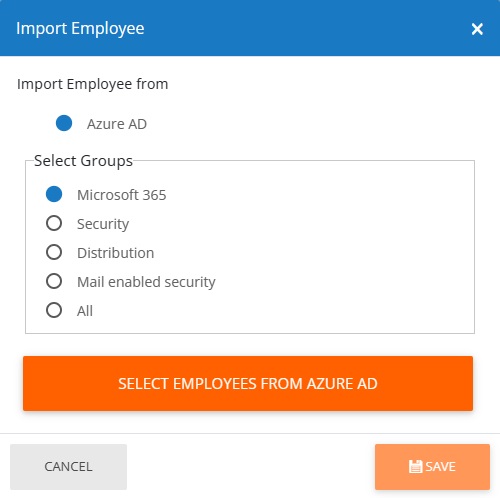Viewport: 500px width, 498px height.
Task: Click the Azure AD label text
Action: [117, 124]
